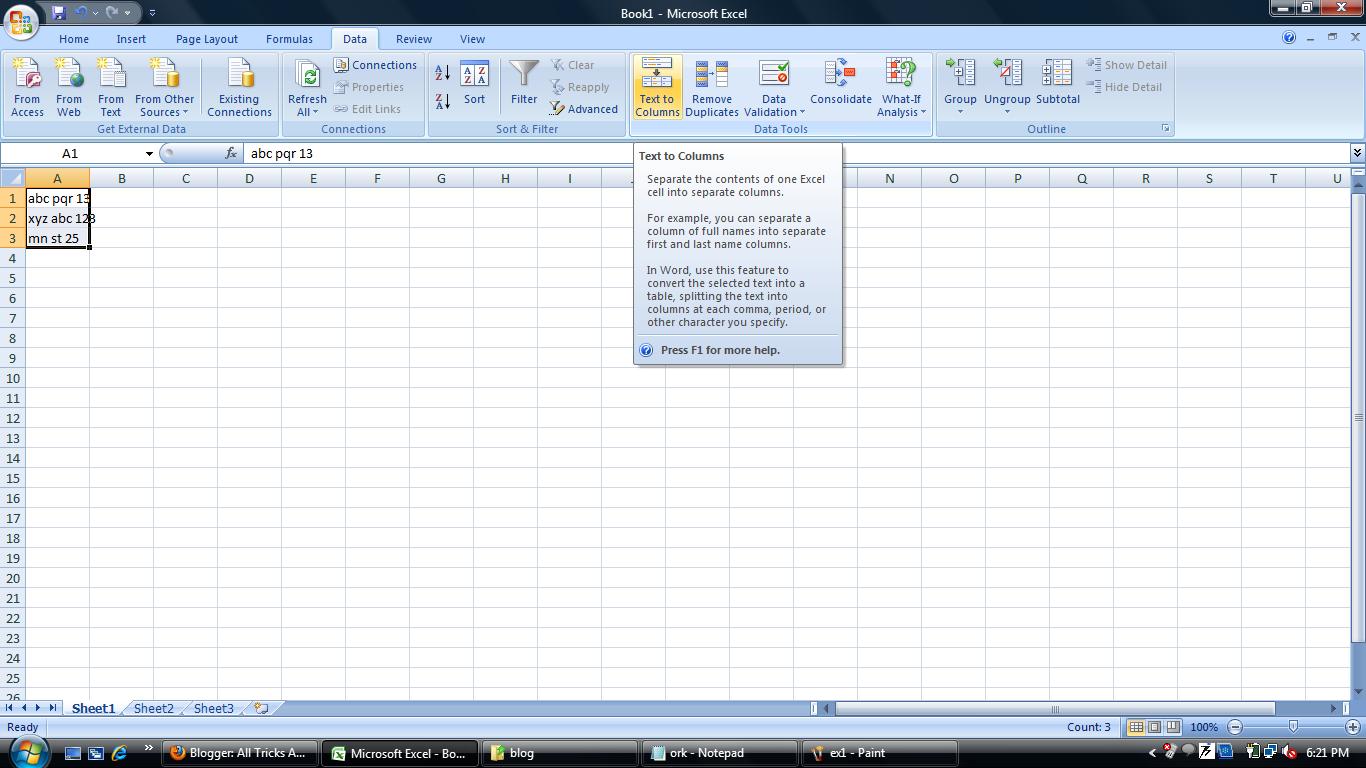The height and width of the screenshot is (768, 1366).
Task: Open the Name Box dropdown
Action: click(x=149, y=153)
